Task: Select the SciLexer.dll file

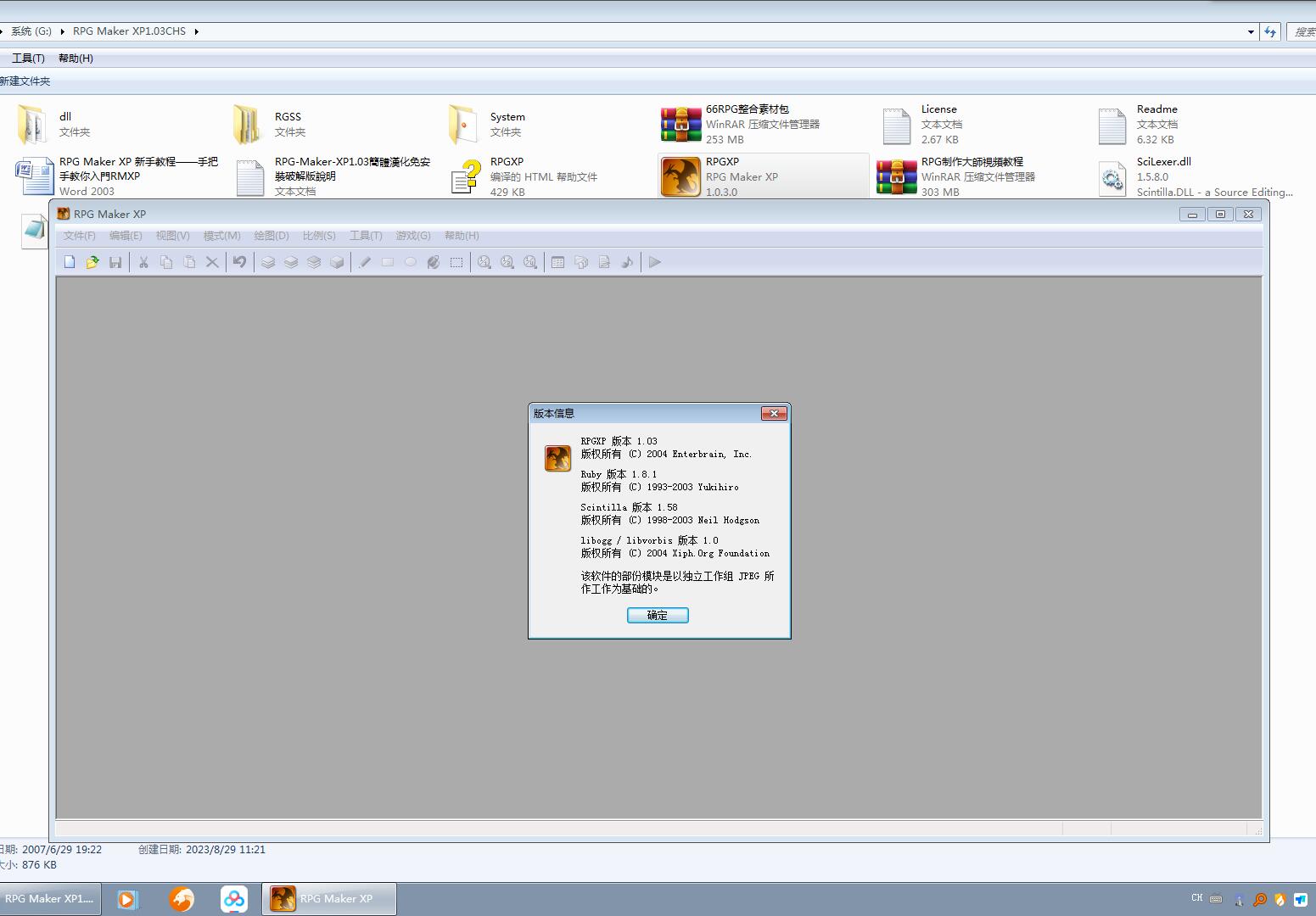Action: coord(1195,176)
